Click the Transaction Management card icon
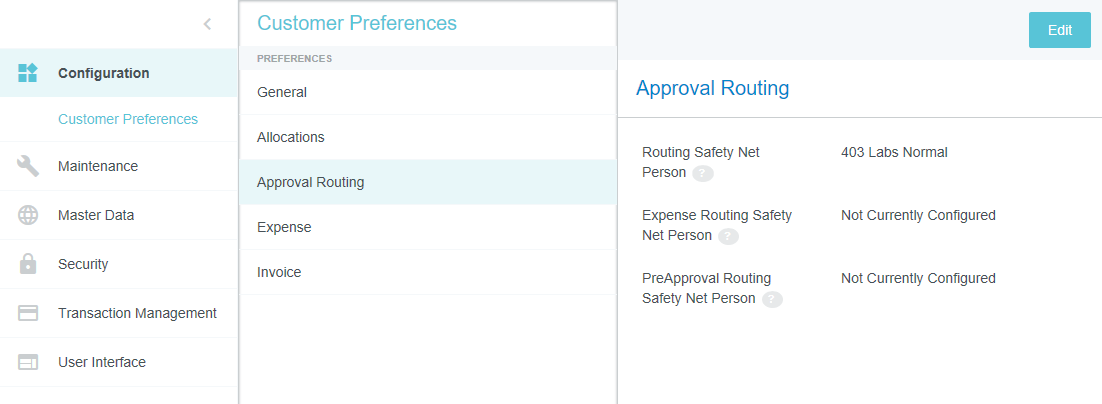This screenshot has width=1102, height=404. click(x=28, y=313)
